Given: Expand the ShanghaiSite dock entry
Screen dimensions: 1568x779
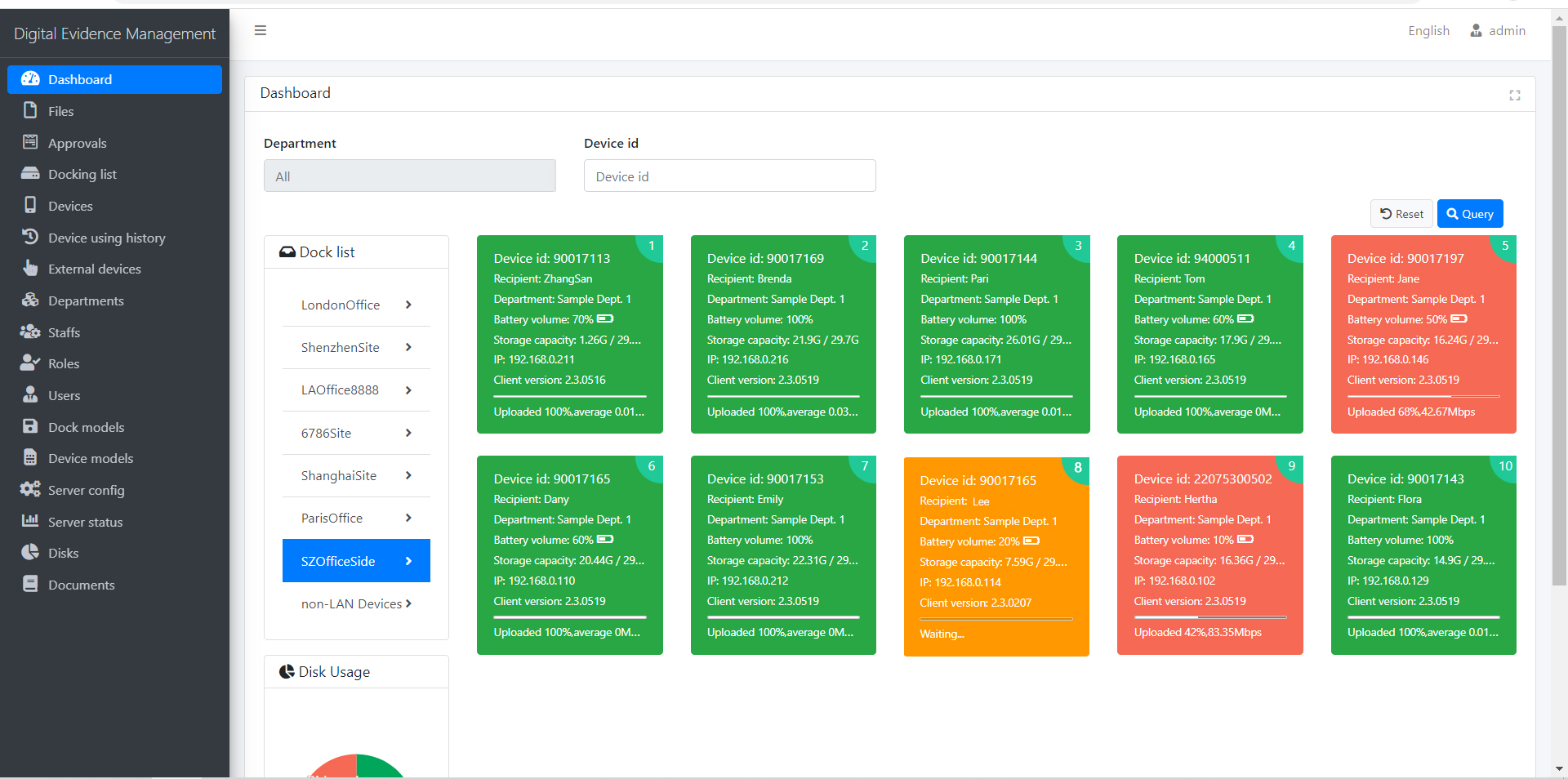Looking at the screenshot, I should tap(356, 476).
